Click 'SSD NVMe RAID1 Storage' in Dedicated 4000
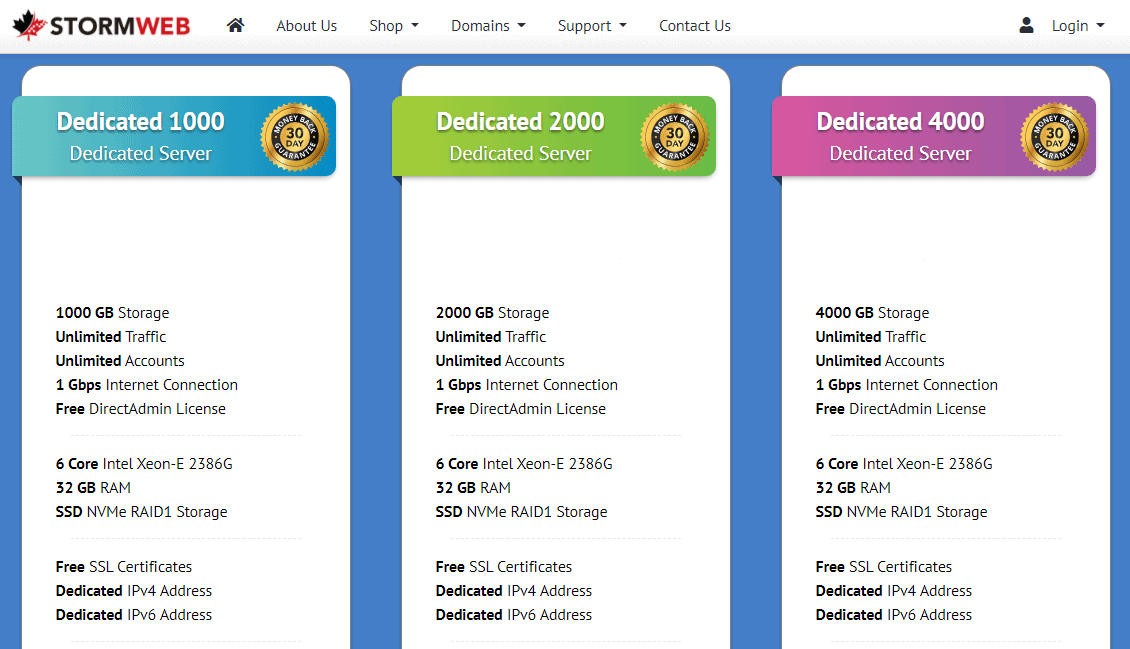Image resolution: width=1130 pixels, height=649 pixels. point(902,511)
